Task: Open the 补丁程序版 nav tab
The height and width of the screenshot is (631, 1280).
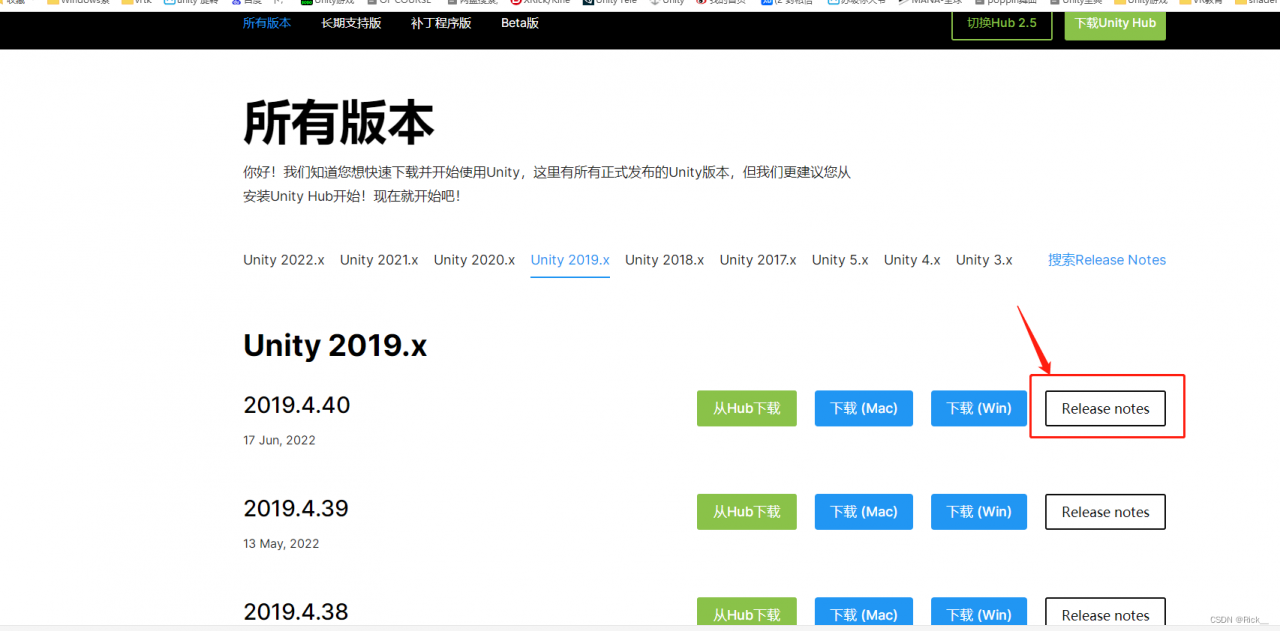Action: click(x=441, y=23)
